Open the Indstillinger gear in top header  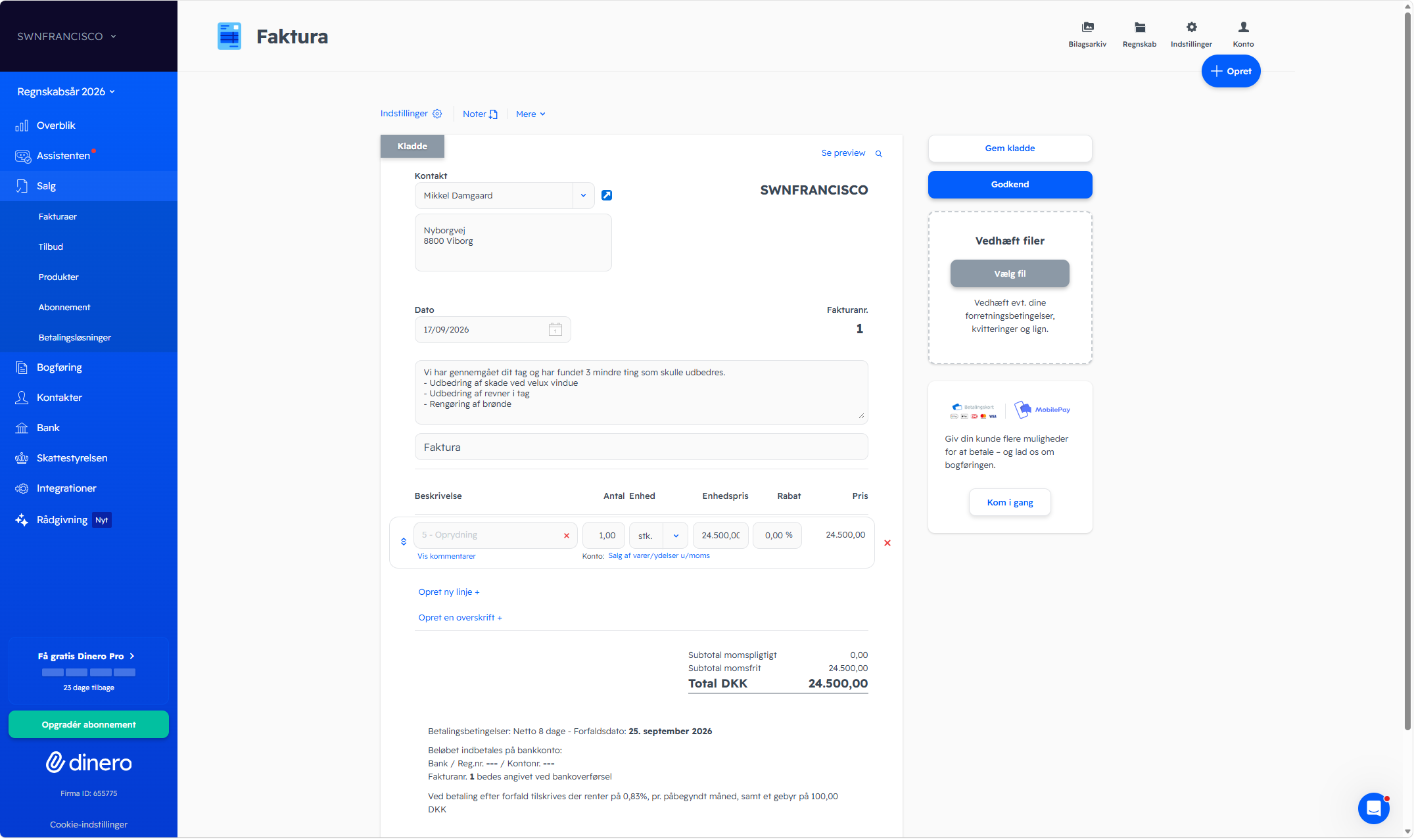coord(1191,27)
